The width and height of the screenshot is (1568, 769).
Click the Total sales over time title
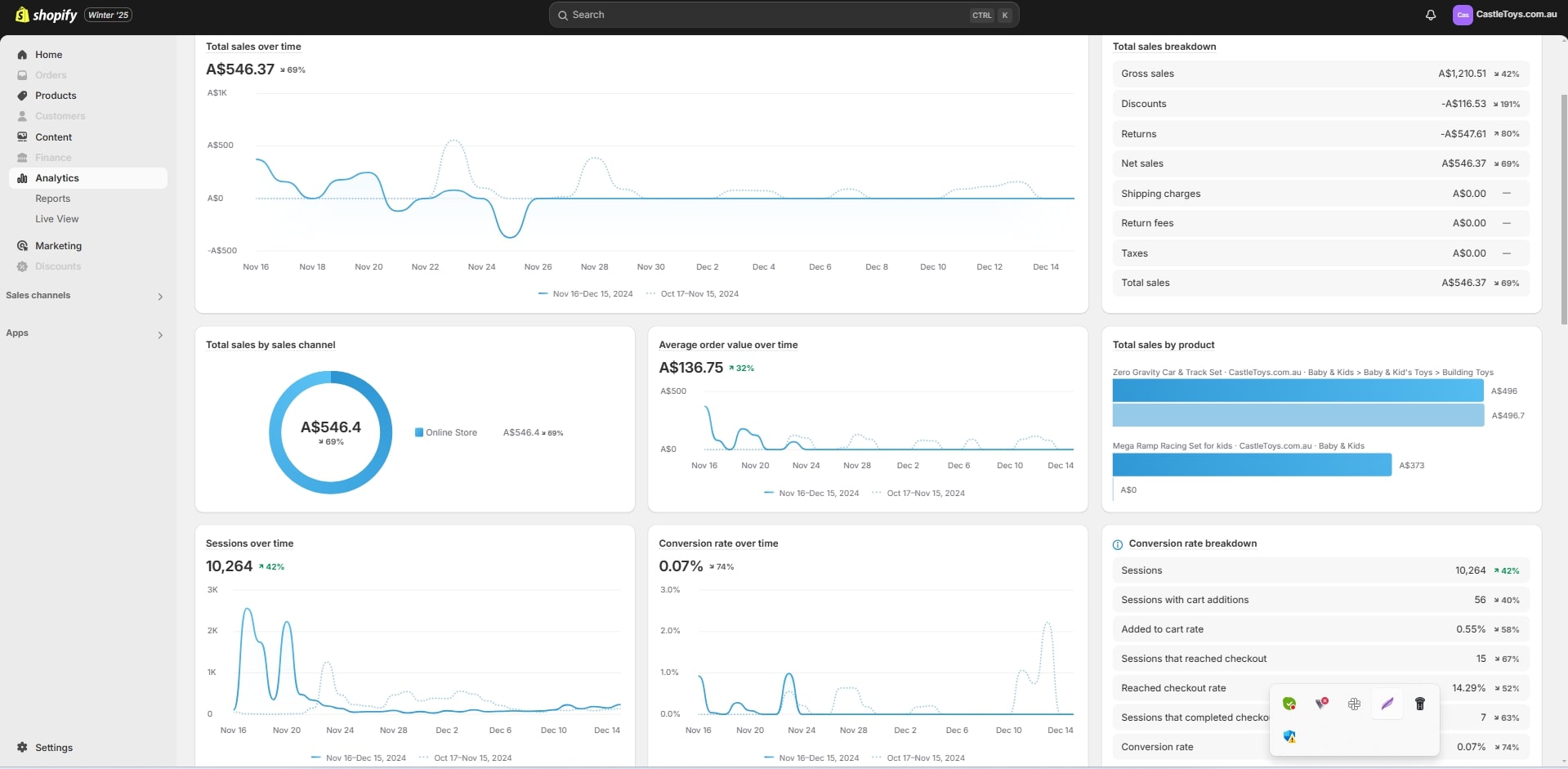tap(253, 47)
